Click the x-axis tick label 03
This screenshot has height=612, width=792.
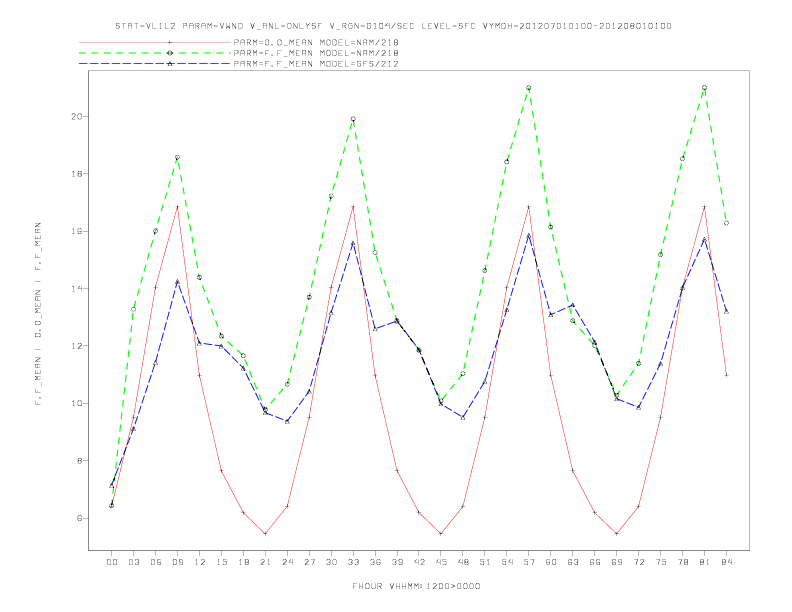pyautogui.click(x=133, y=562)
